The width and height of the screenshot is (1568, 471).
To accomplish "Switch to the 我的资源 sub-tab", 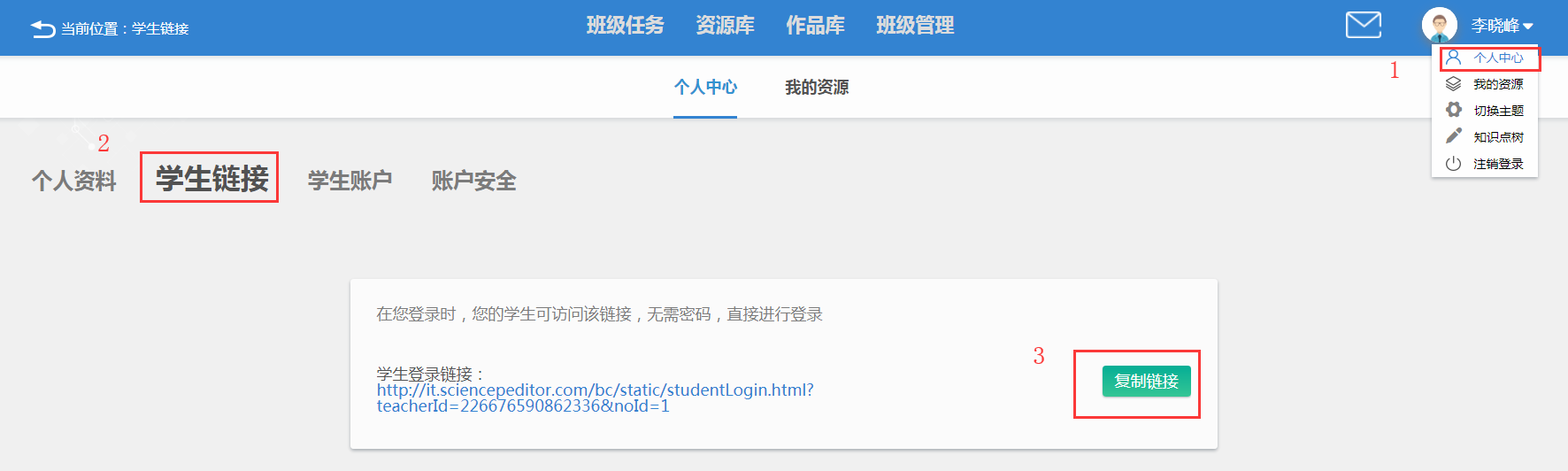I will 817,88.
